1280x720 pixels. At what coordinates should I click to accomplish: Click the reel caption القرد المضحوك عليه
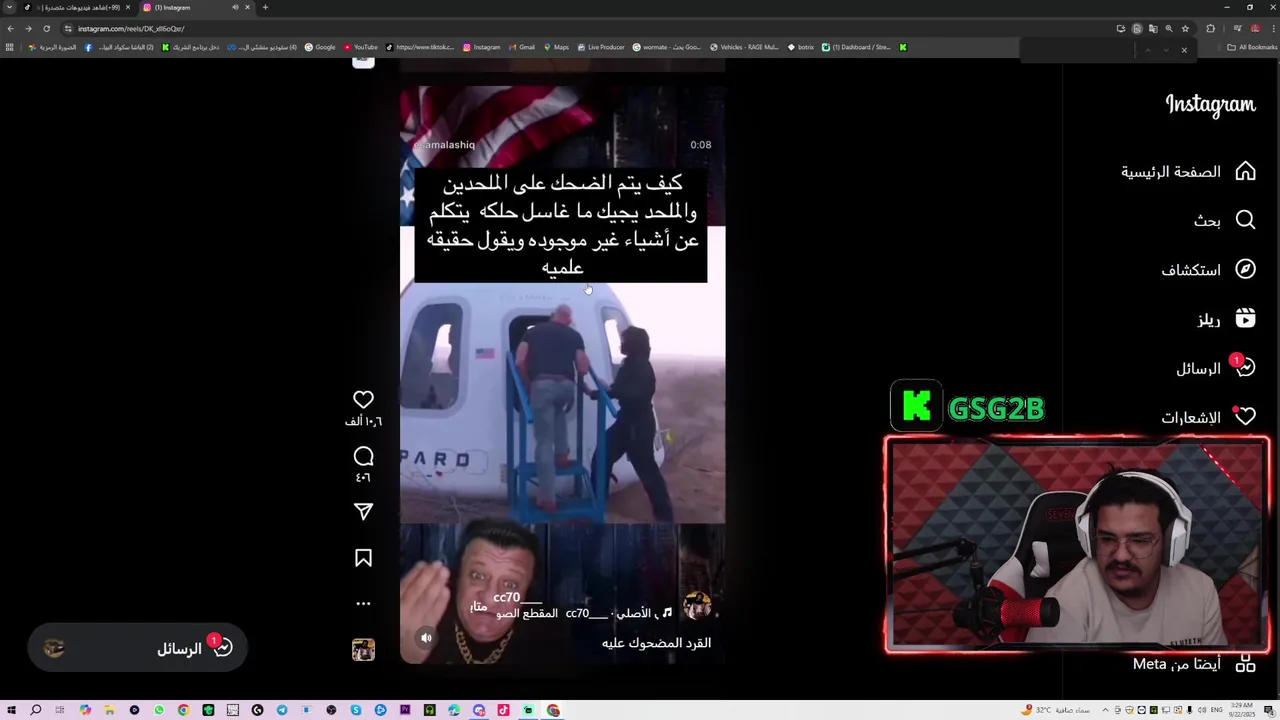[656, 643]
